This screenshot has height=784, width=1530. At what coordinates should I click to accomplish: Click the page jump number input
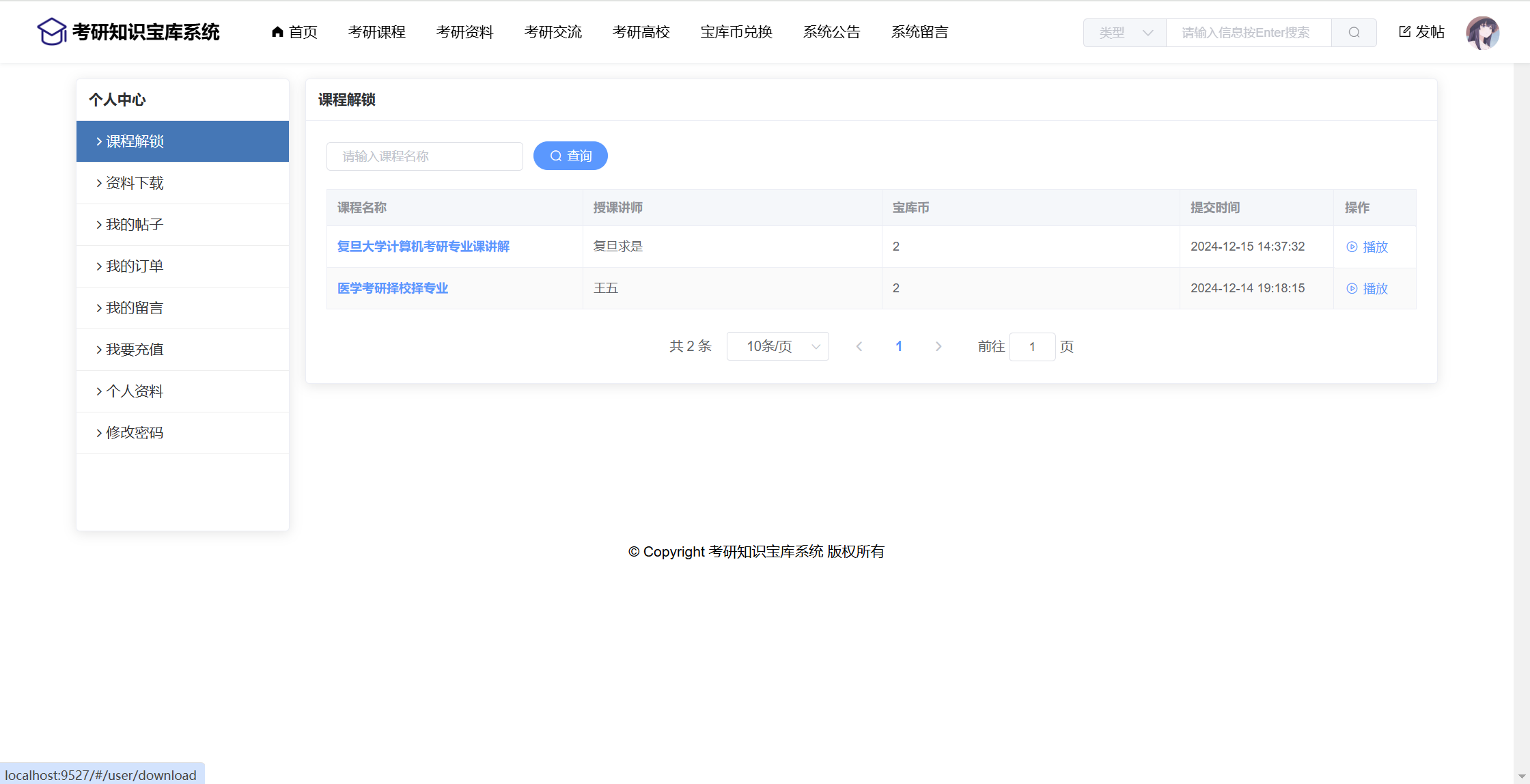[1032, 347]
